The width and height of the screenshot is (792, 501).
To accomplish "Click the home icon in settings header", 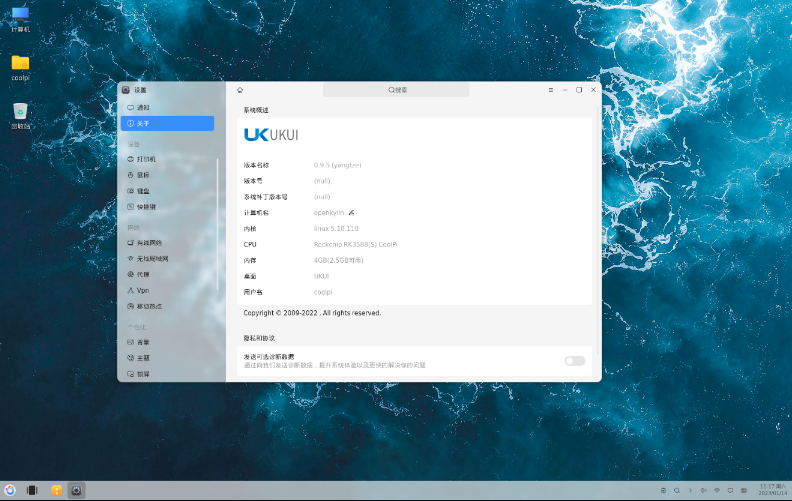I will coord(240,90).
